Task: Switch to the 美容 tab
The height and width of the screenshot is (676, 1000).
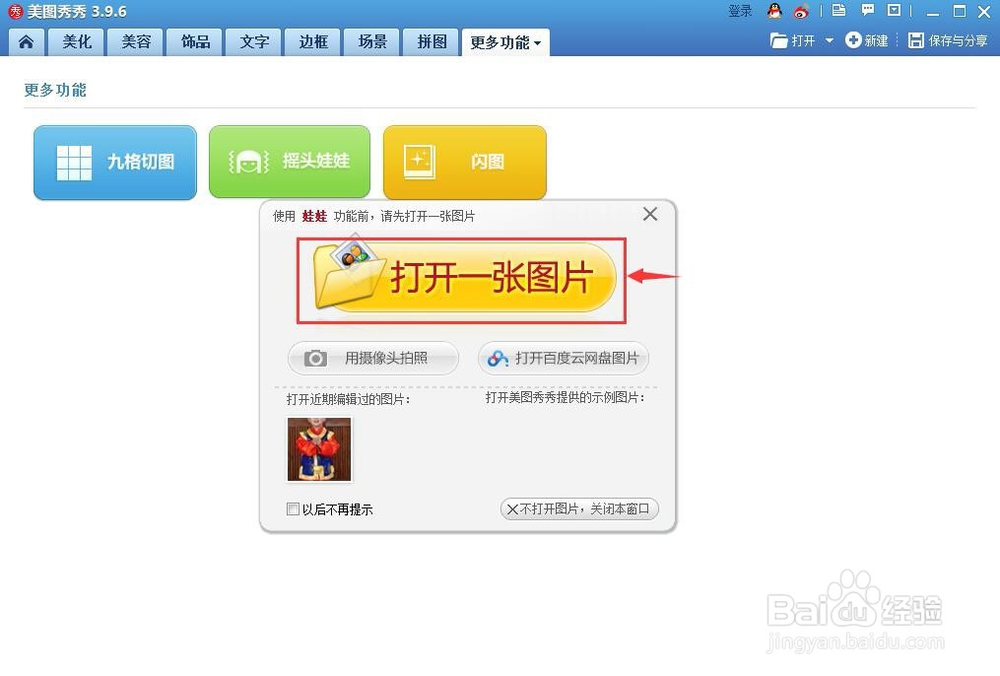Action: [x=136, y=42]
